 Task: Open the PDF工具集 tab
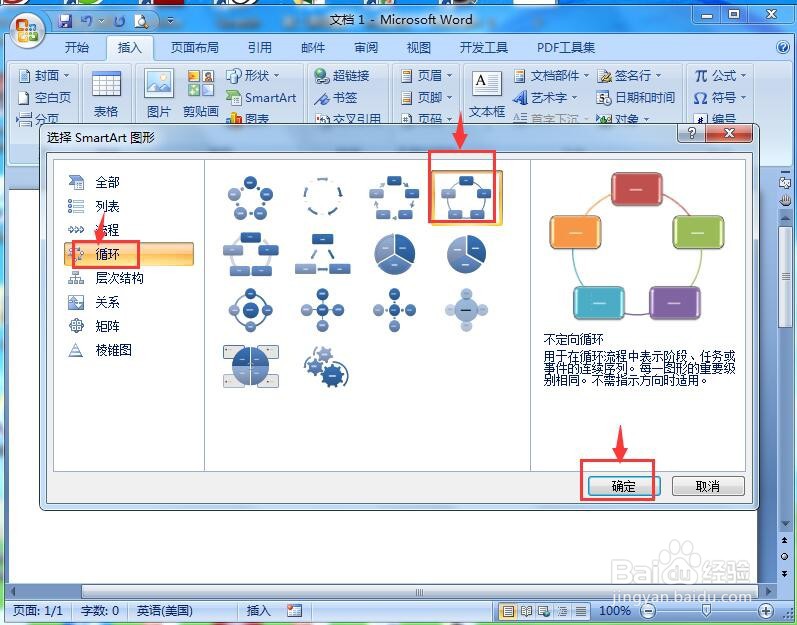tap(566, 48)
